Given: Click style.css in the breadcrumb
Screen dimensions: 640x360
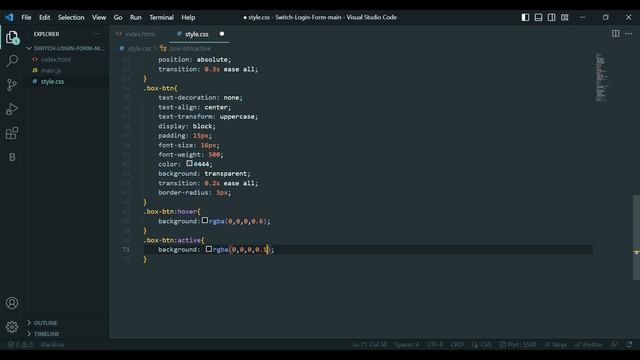Looking at the screenshot, I should click(x=139, y=49).
